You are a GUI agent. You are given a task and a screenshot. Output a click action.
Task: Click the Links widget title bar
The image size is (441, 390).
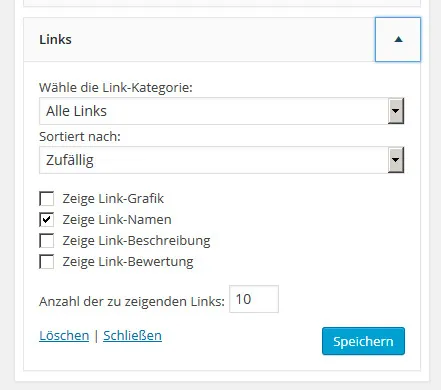199,40
